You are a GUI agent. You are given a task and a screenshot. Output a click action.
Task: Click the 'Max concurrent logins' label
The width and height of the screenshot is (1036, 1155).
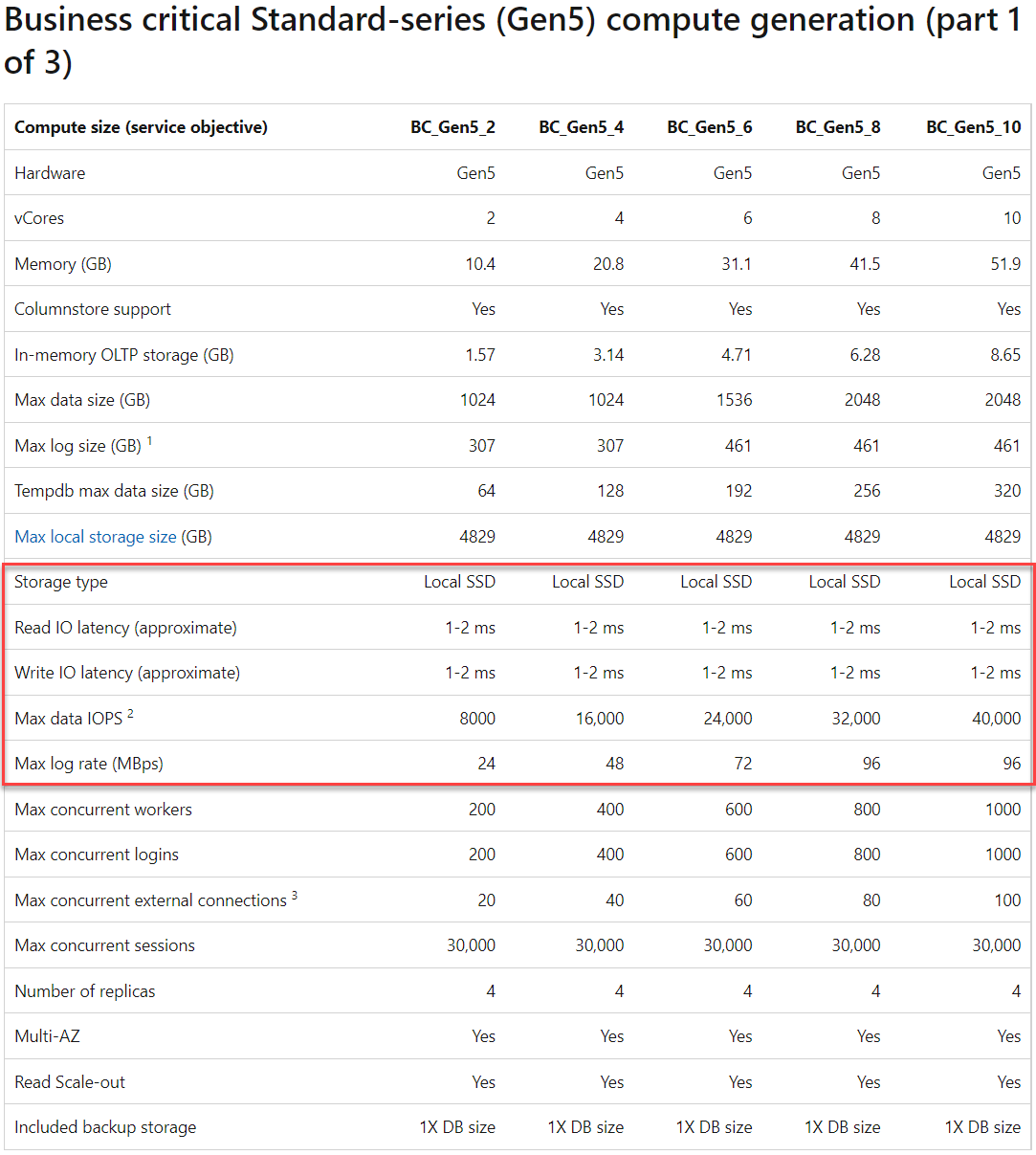[x=97, y=855]
